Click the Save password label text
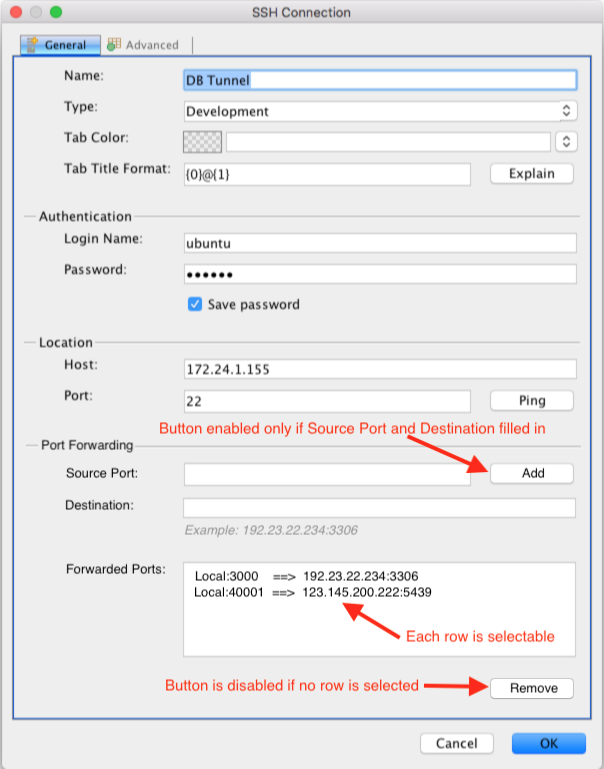Viewport: 604px width, 769px height. point(253,305)
